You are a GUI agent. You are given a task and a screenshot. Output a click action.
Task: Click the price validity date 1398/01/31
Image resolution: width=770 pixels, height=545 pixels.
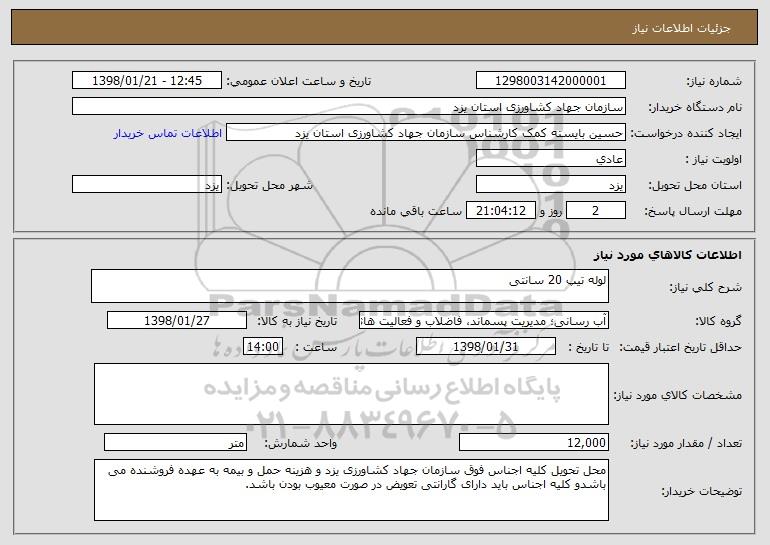[x=486, y=347]
